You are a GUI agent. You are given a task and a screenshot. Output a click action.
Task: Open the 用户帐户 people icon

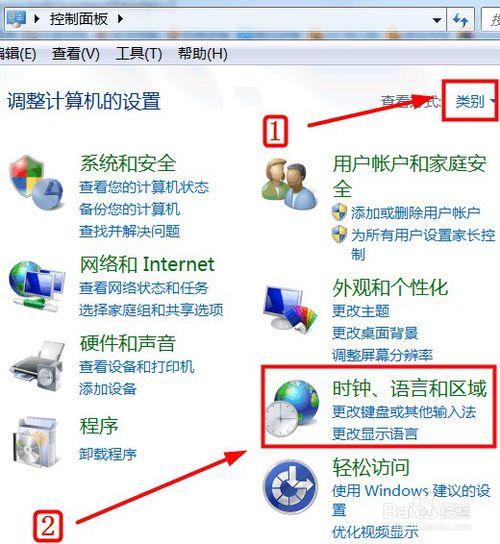[x=289, y=184]
